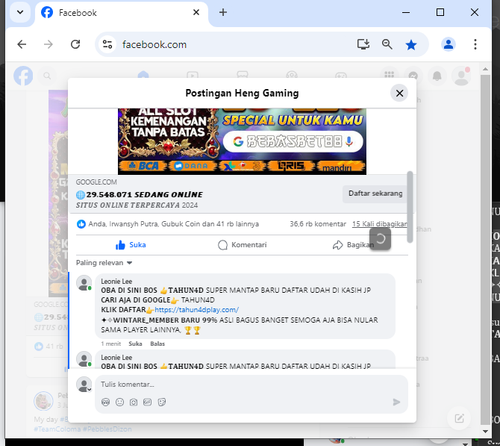Go back to previous page
500x446 pixels.
tap(22, 44)
